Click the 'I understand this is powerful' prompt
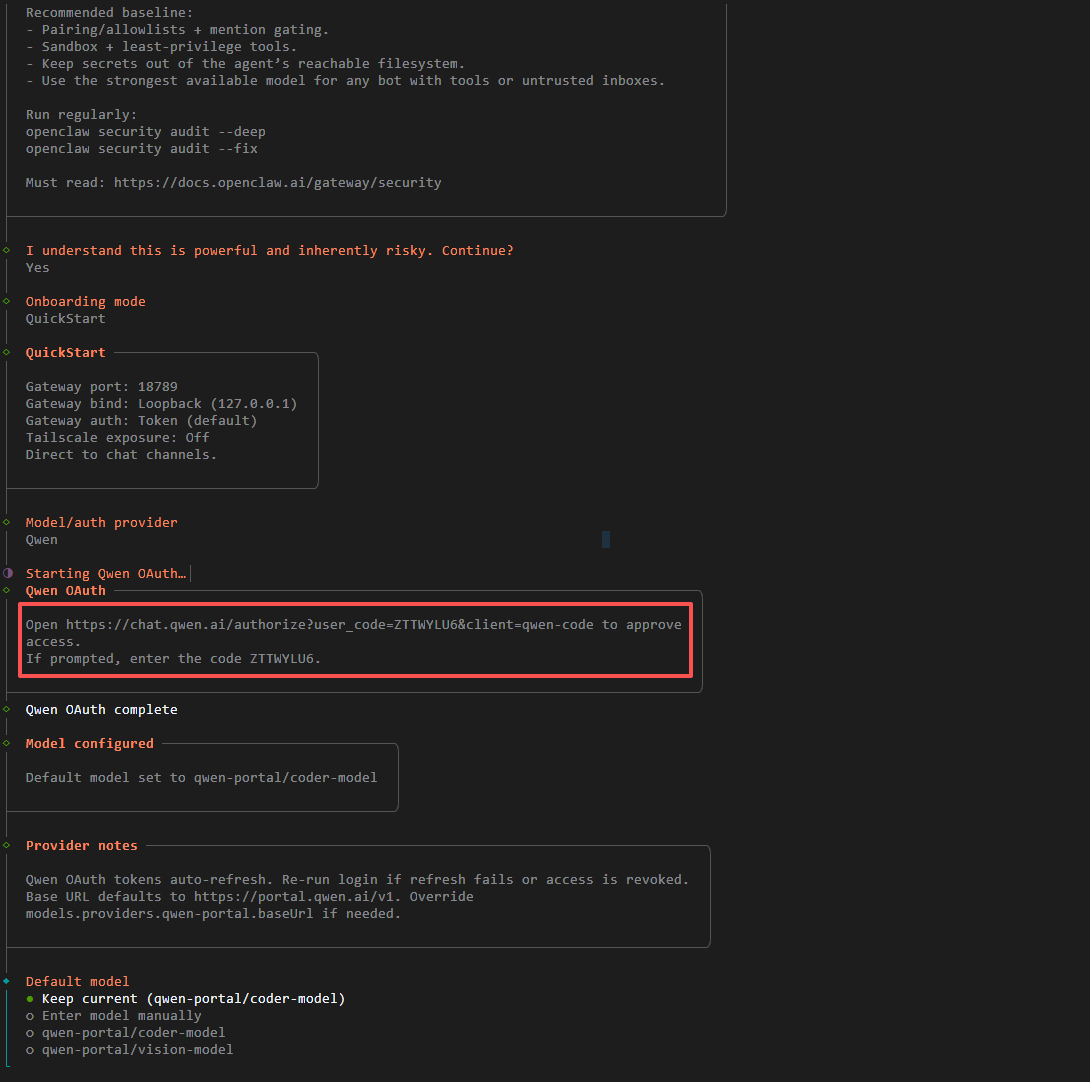The height and width of the screenshot is (1082, 1090). pyautogui.click(x=270, y=250)
